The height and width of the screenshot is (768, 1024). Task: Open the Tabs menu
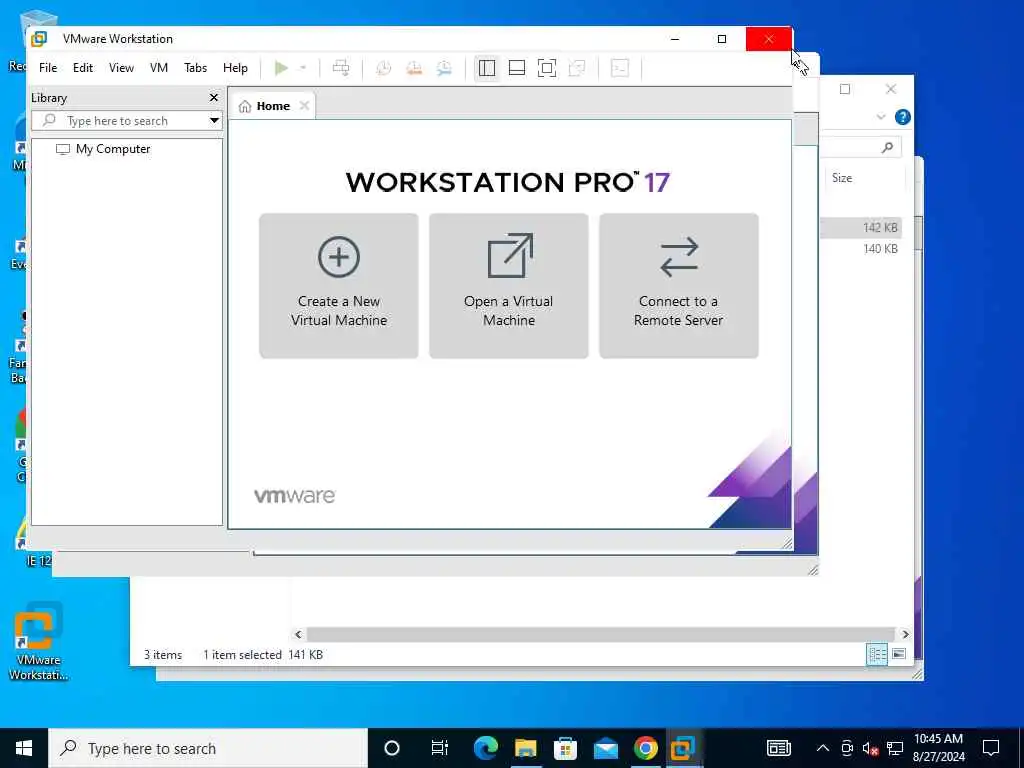click(x=195, y=68)
